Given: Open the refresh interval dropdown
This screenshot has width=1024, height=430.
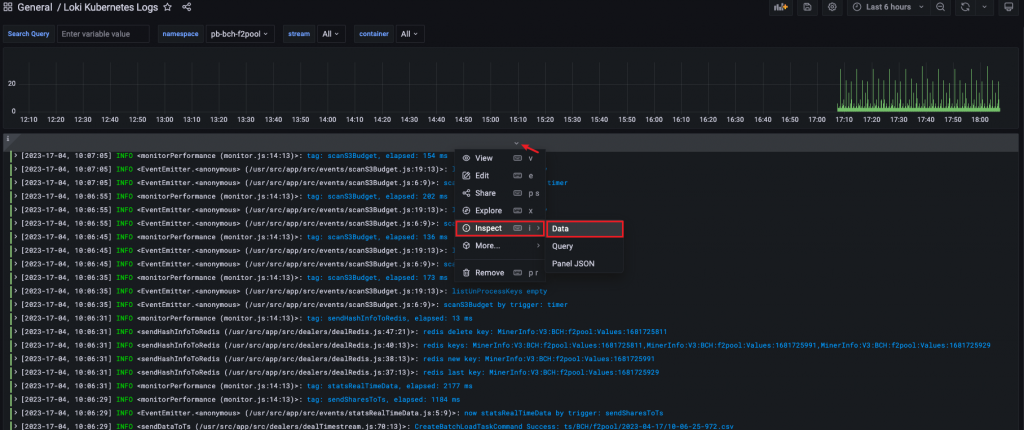Looking at the screenshot, I should pos(984,7).
